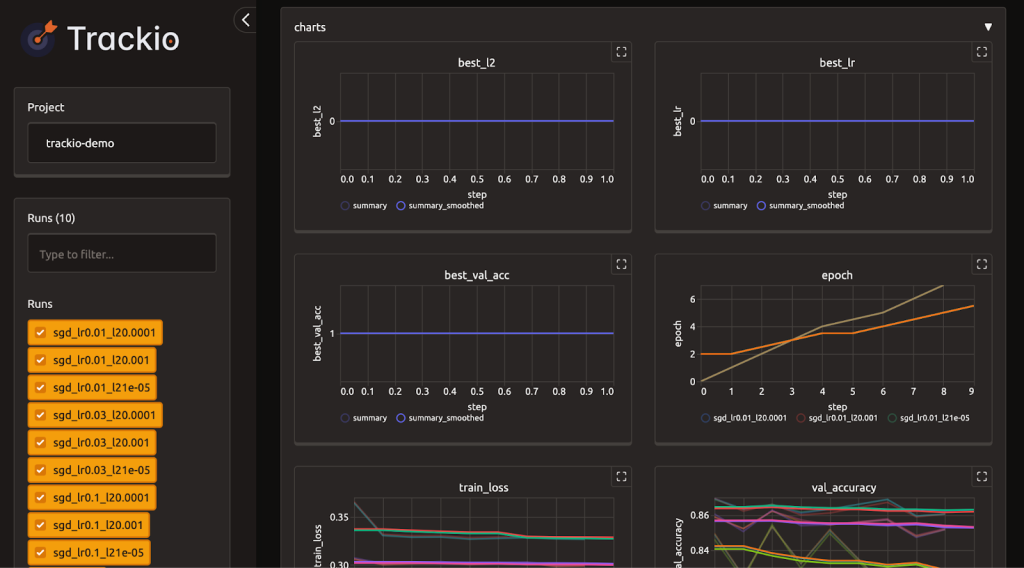Image resolution: width=1024 pixels, height=568 pixels.
Task: Open the Project dropdown showing trackio-demo
Action: point(122,143)
